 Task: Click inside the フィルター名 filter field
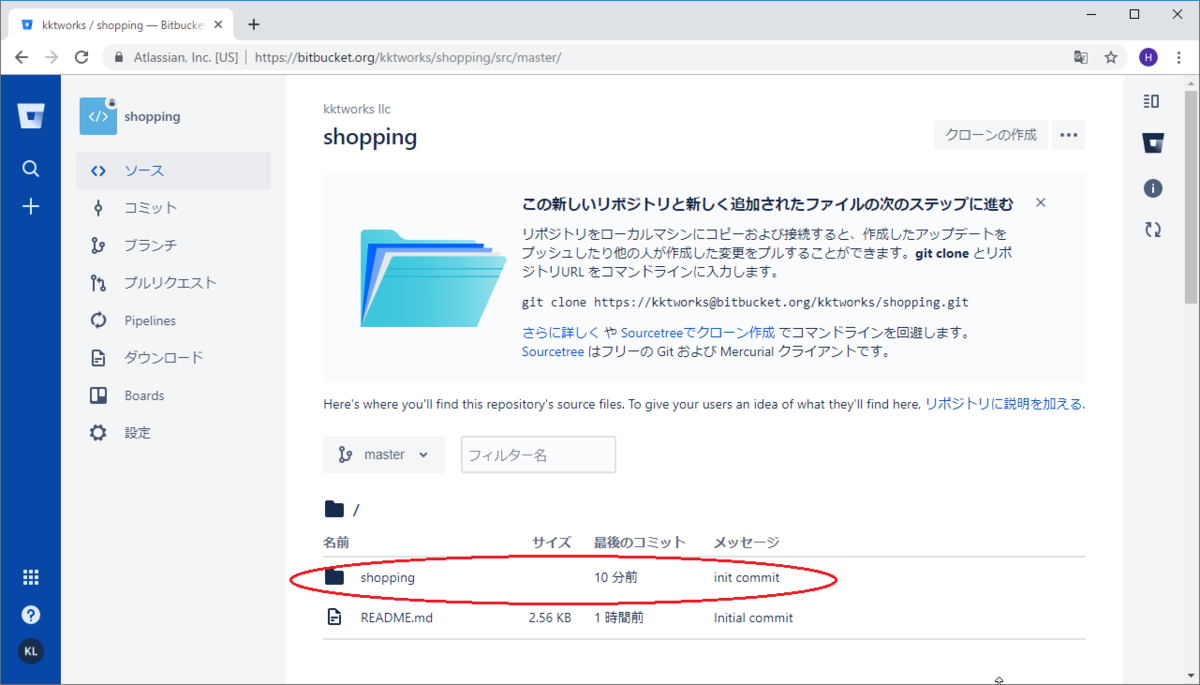[x=537, y=454]
